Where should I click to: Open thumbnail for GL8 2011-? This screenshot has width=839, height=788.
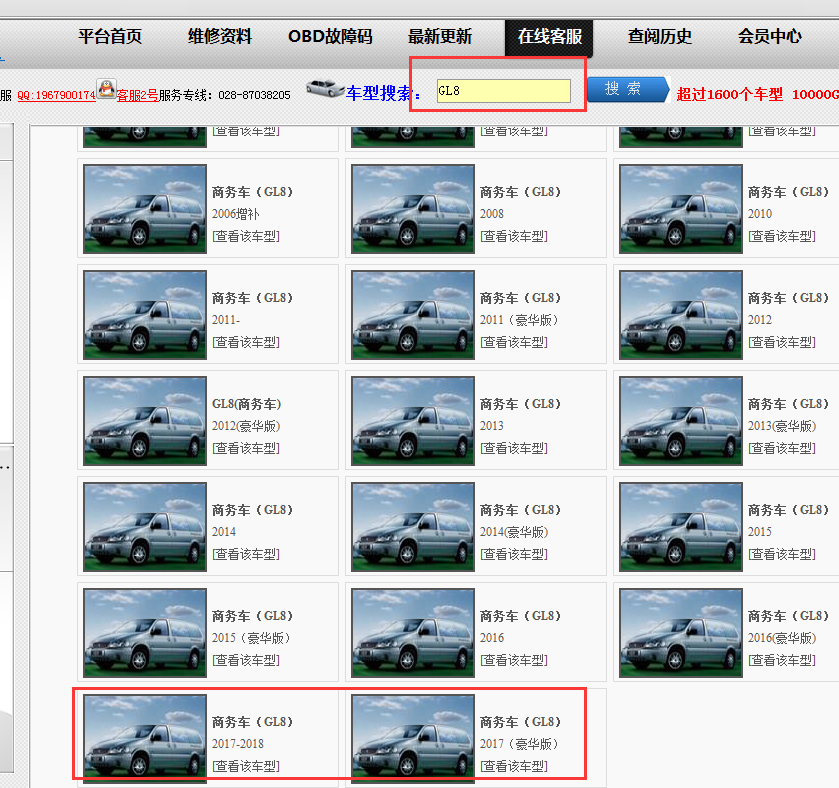(145, 315)
